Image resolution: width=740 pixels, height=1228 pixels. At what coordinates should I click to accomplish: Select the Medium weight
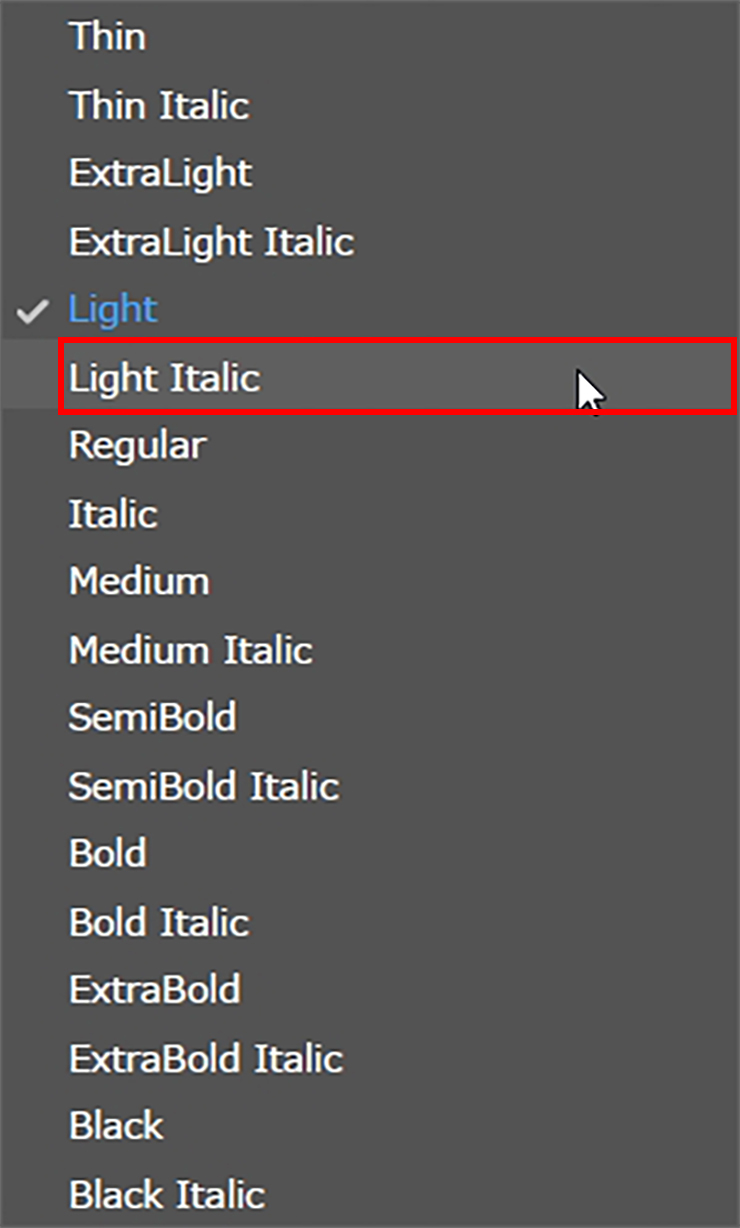pos(139,582)
